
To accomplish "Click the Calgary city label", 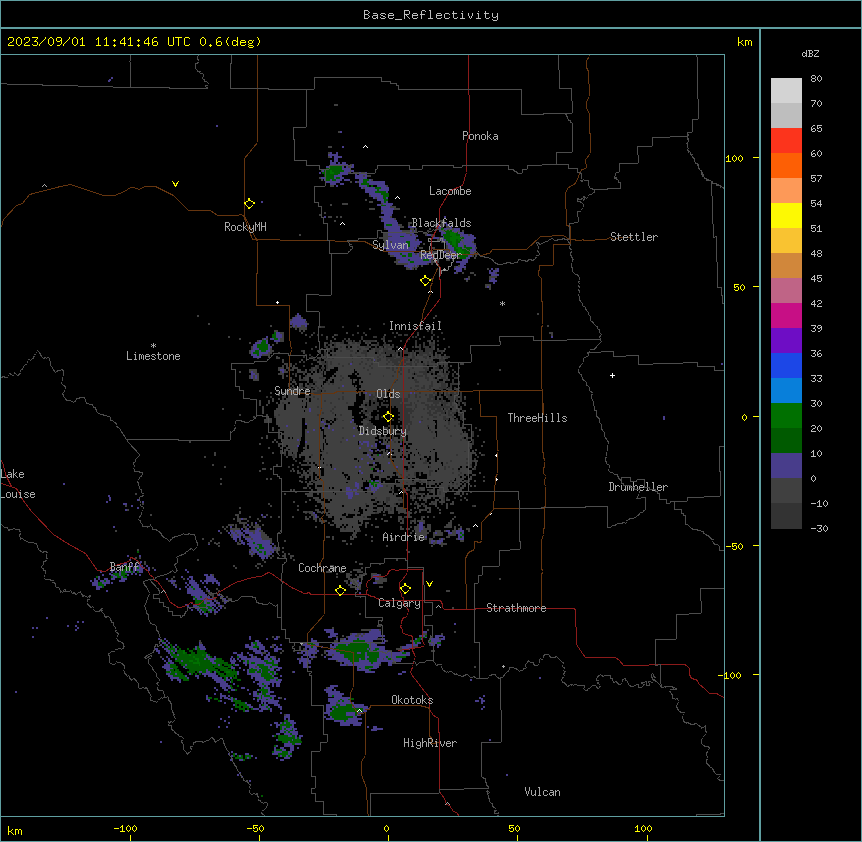I will (399, 603).
